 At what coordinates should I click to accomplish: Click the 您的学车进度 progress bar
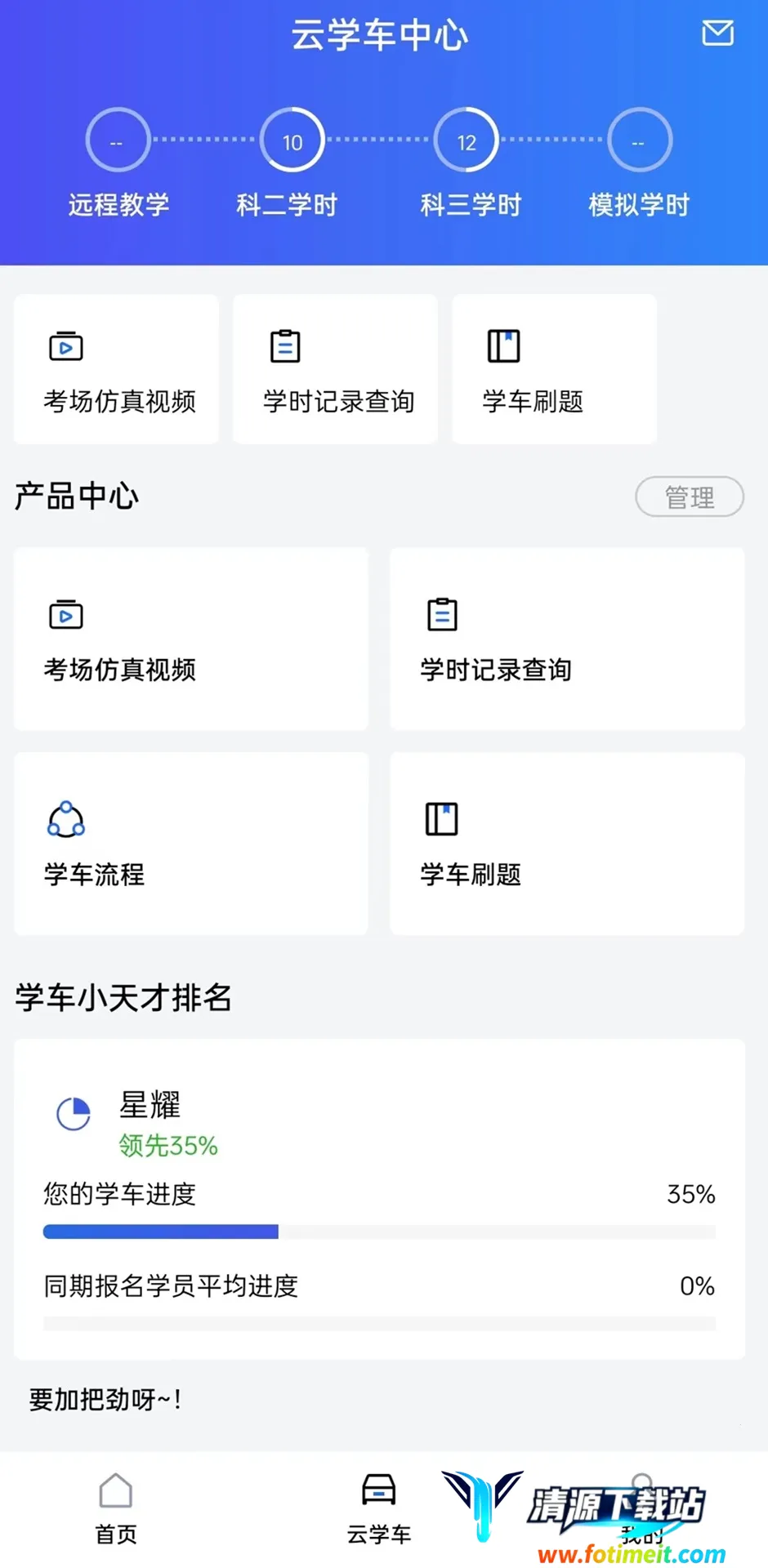coord(379,1232)
